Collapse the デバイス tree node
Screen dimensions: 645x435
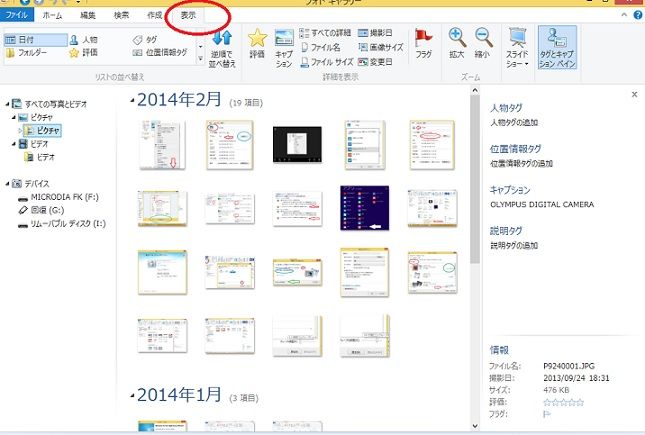tap(7, 184)
